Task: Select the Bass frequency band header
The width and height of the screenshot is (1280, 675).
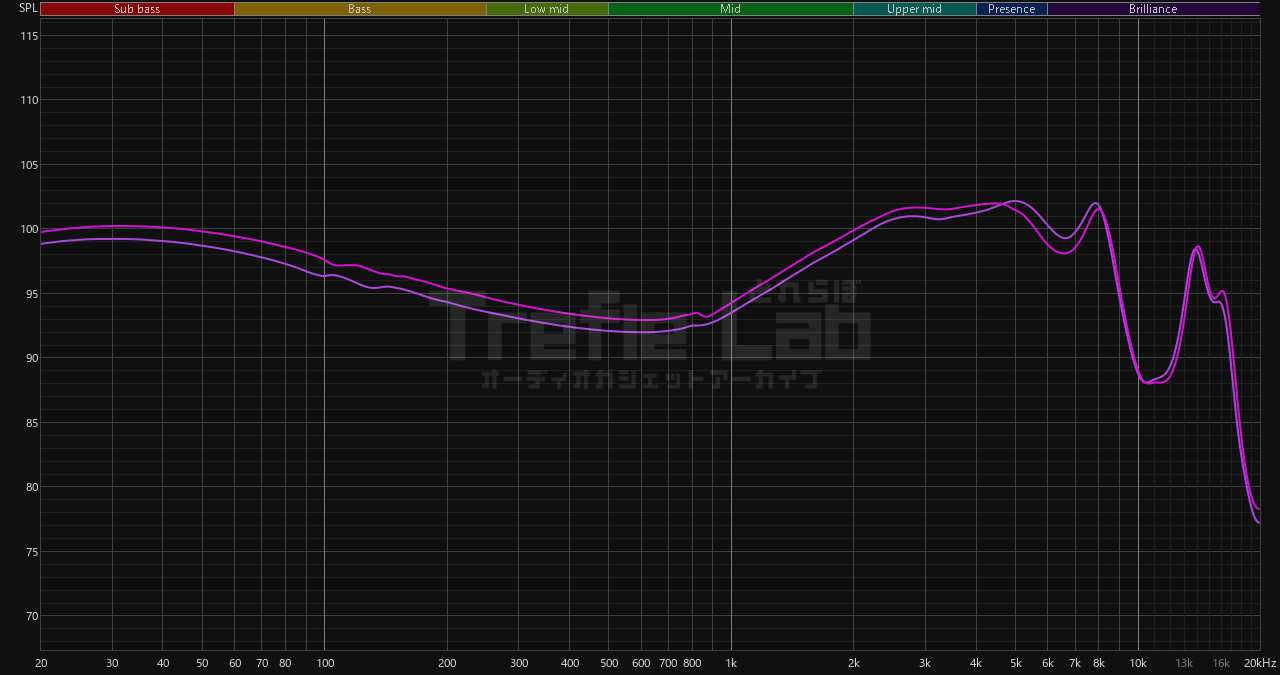Action: (360, 9)
